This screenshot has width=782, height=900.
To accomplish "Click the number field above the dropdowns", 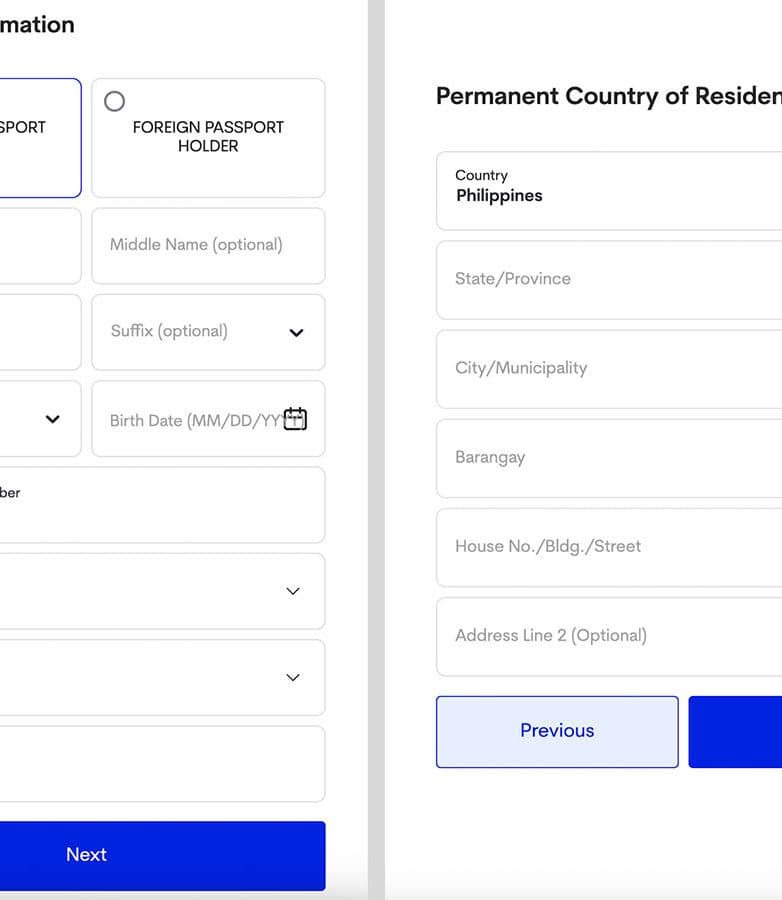I will coord(162,505).
